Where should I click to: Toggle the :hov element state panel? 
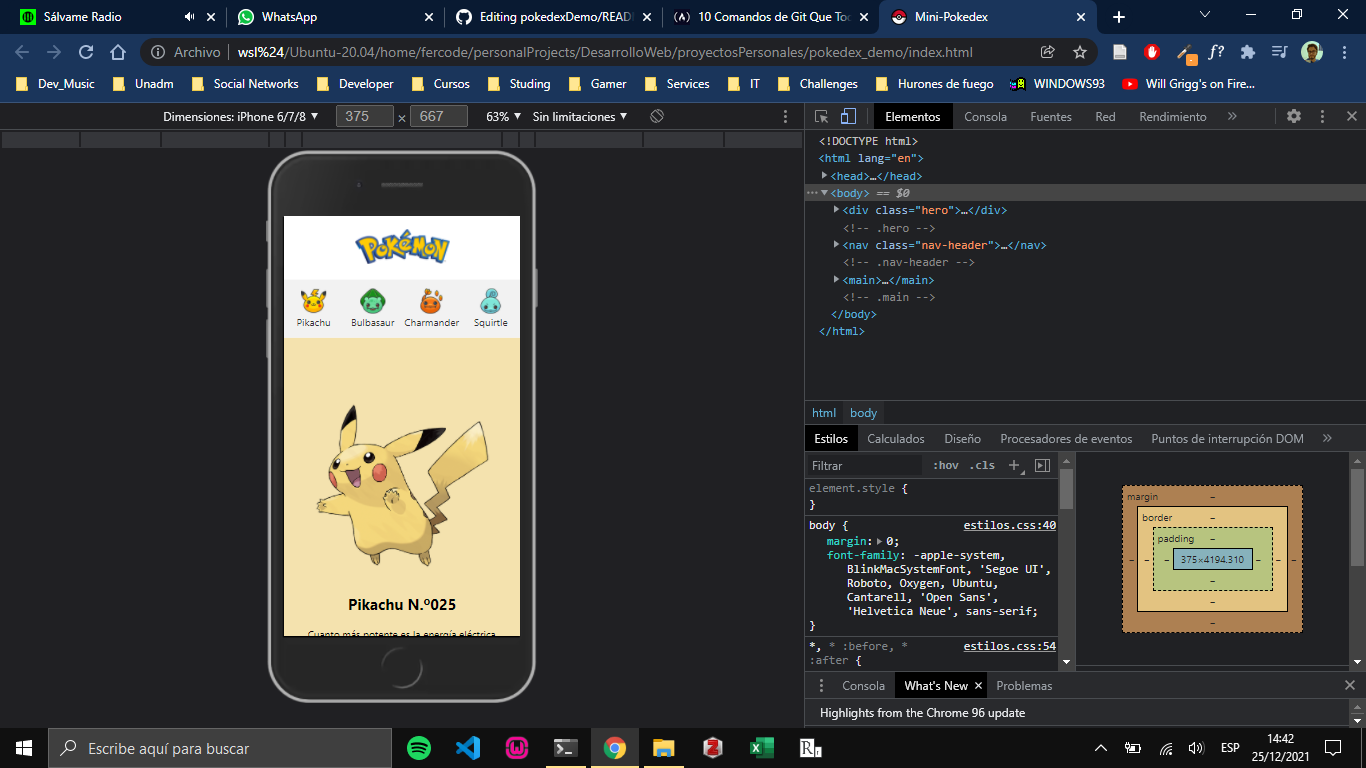pos(945,465)
